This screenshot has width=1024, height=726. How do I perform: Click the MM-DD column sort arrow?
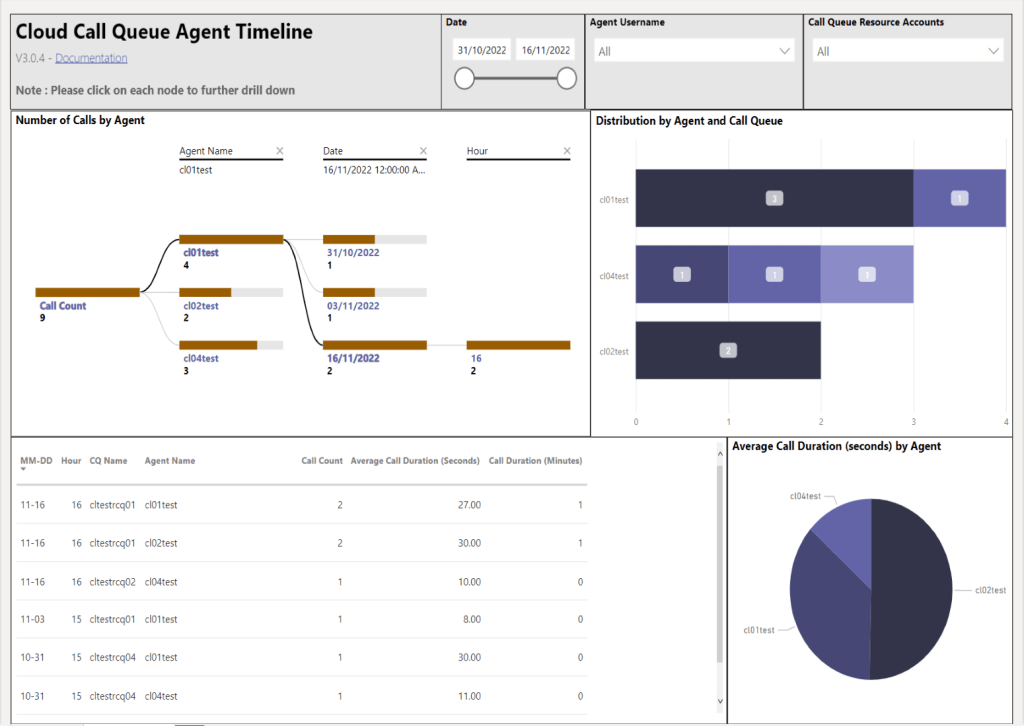point(24,469)
